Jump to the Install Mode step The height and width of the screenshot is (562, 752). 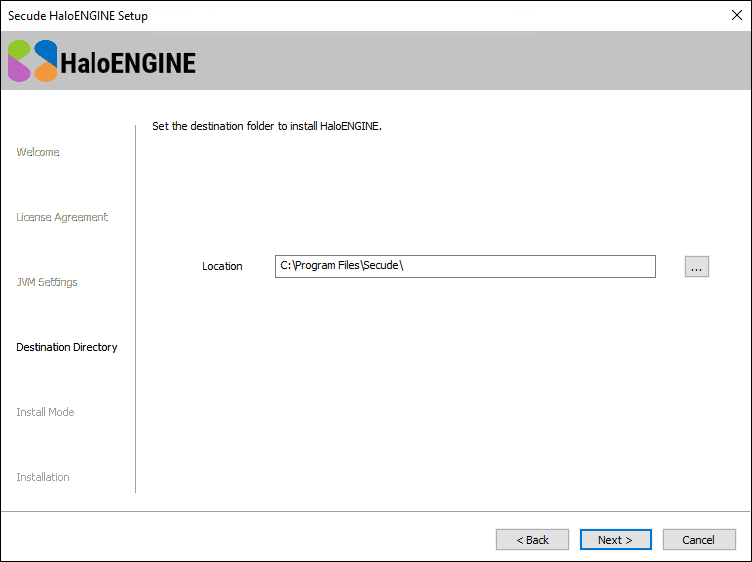tap(45, 412)
